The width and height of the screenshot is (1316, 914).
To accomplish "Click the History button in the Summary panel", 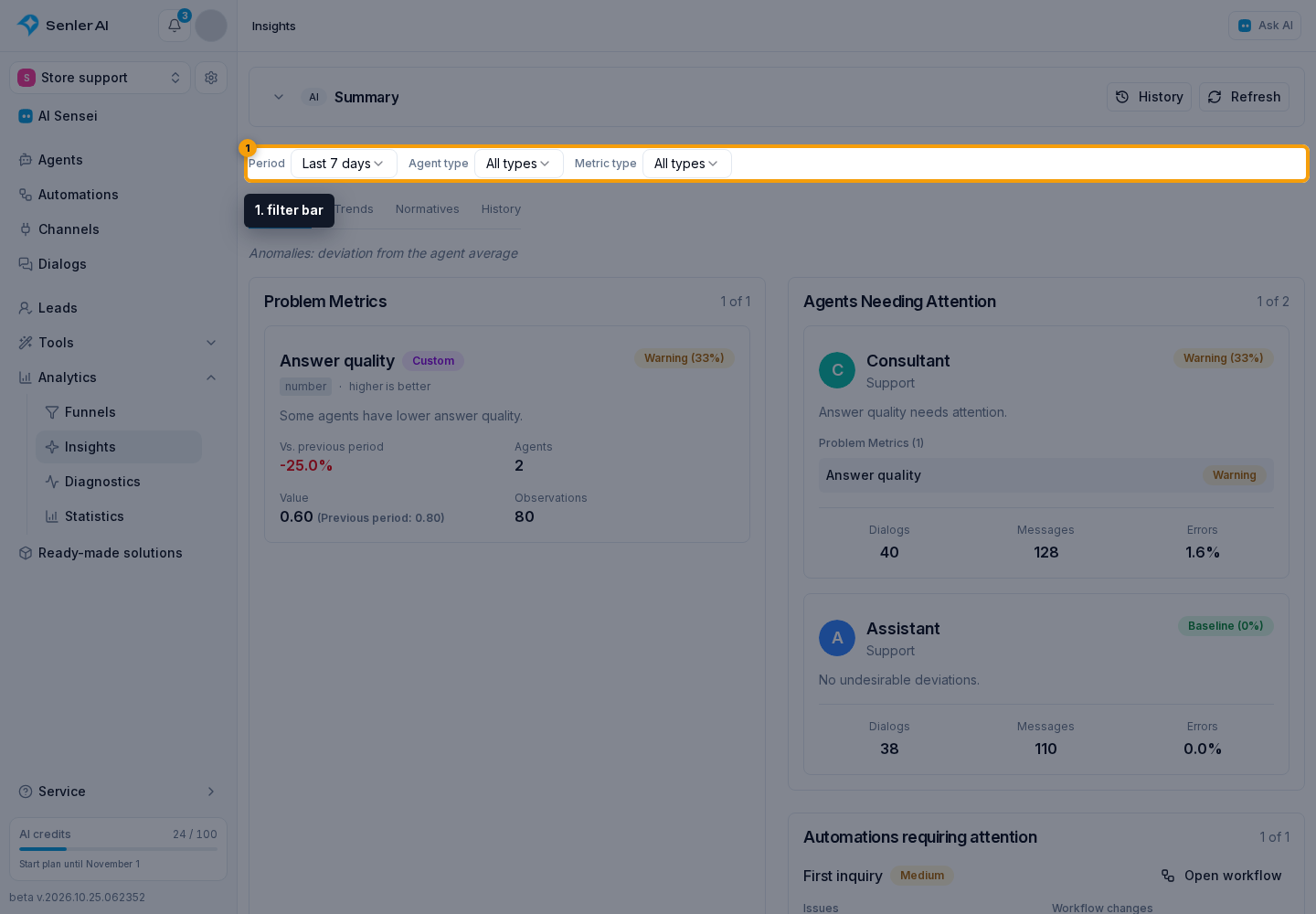I will click(1149, 97).
